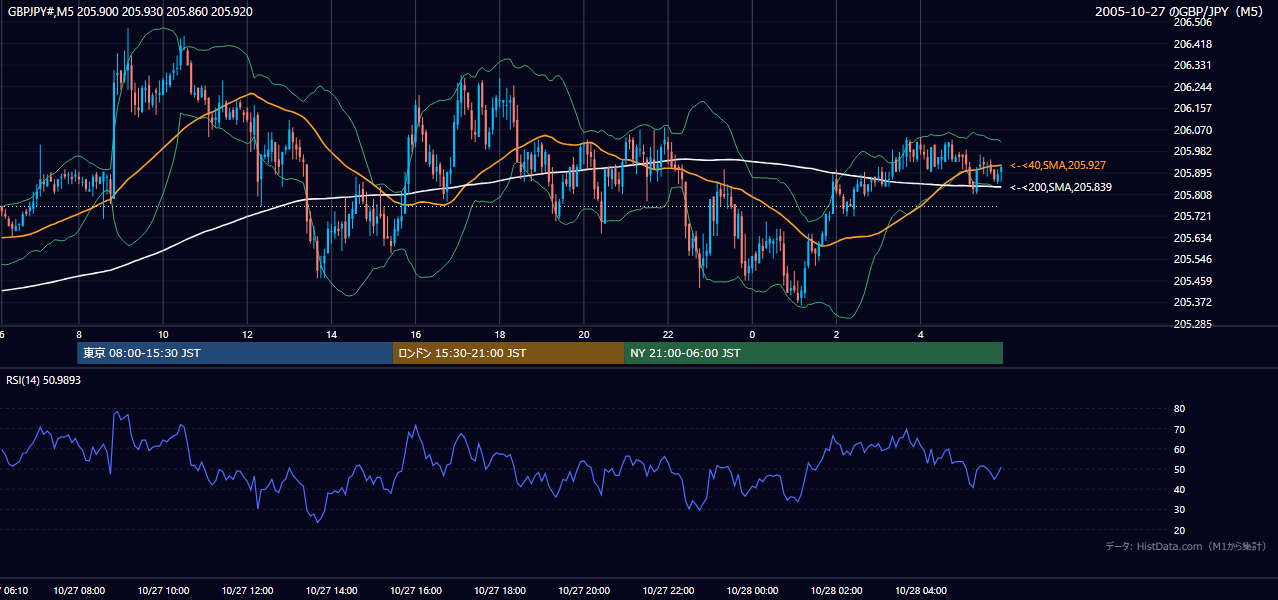Click RSI scale value 30

click(x=1179, y=510)
